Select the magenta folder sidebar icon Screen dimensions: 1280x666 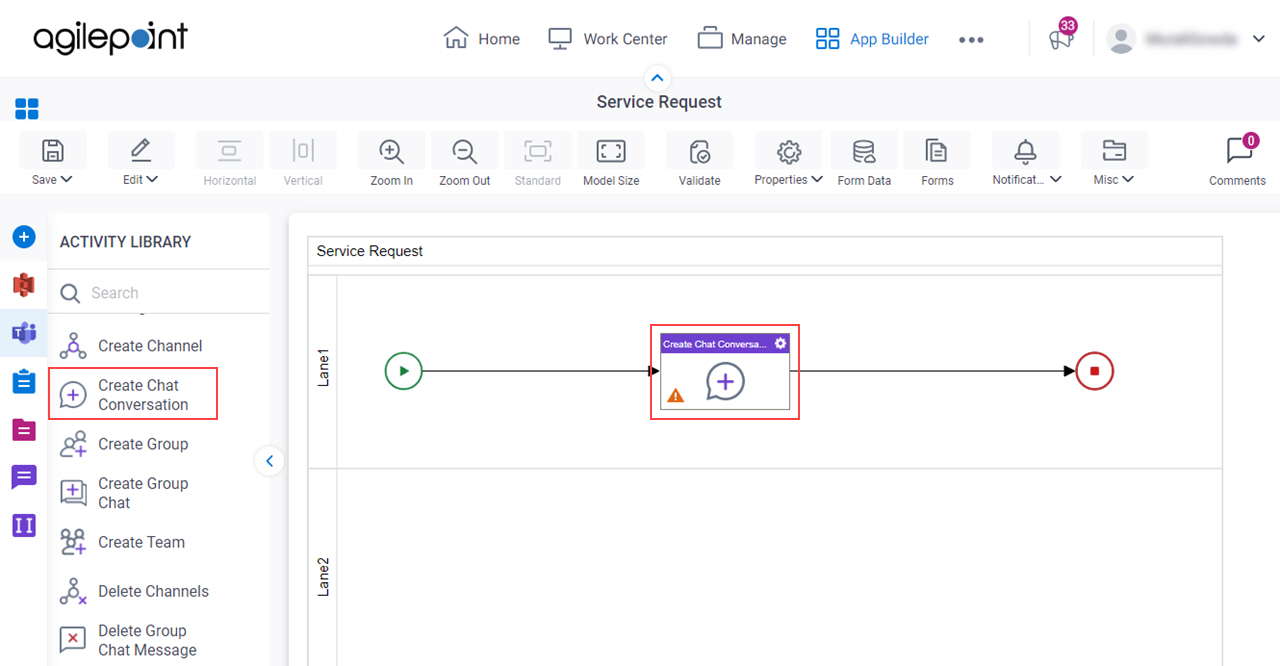(x=24, y=429)
